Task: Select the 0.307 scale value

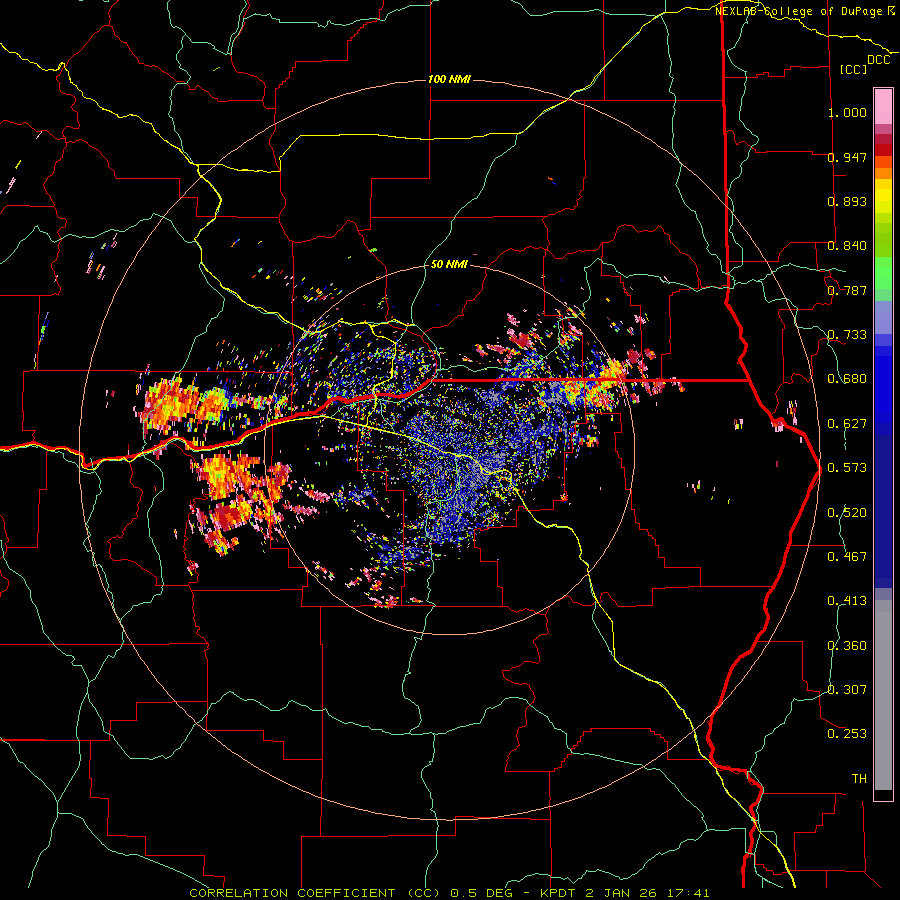Action: 847,690
